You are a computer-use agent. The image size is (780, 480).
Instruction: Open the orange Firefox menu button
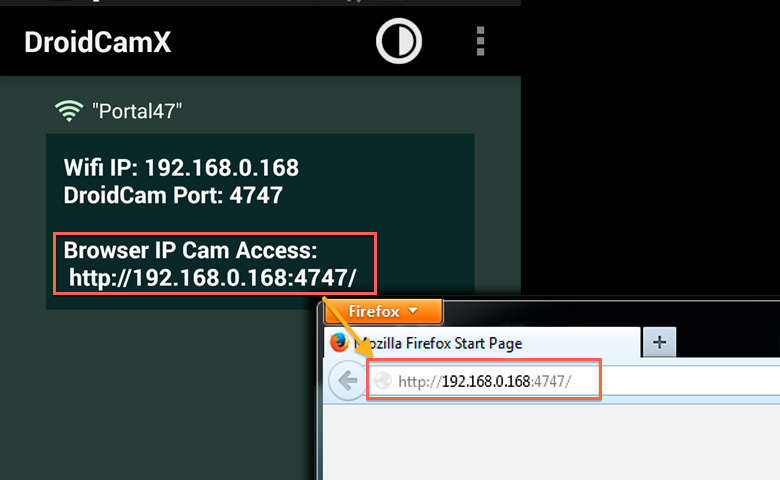383,312
